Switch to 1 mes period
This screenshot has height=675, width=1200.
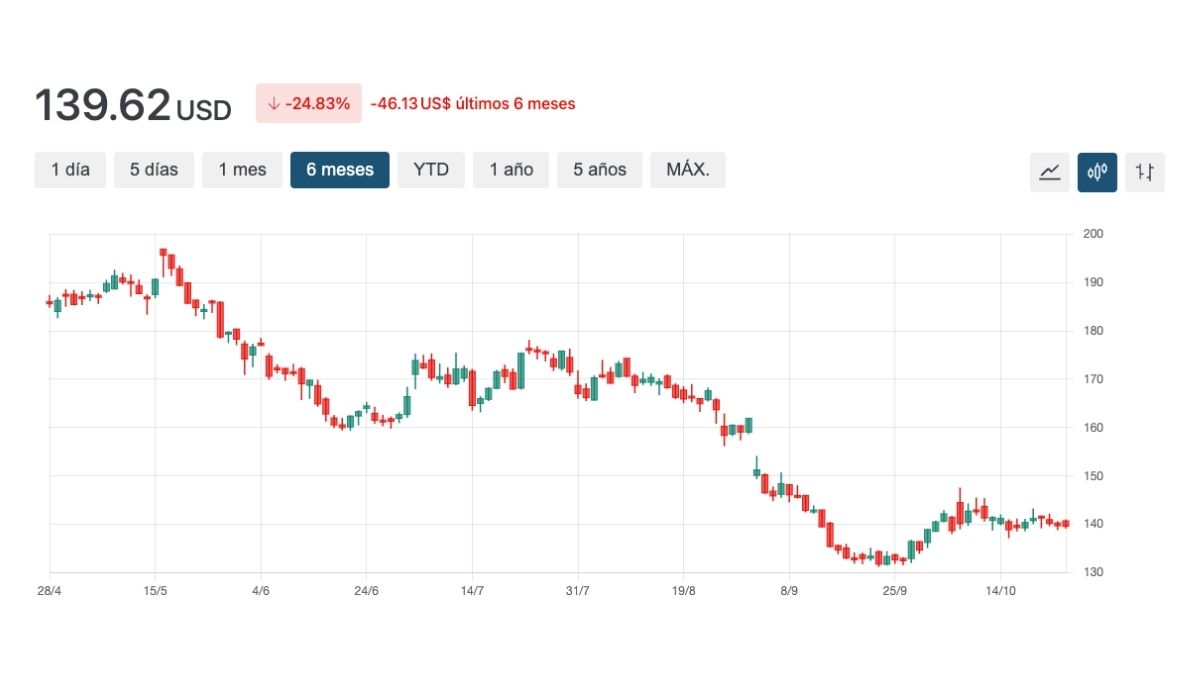point(242,170)
